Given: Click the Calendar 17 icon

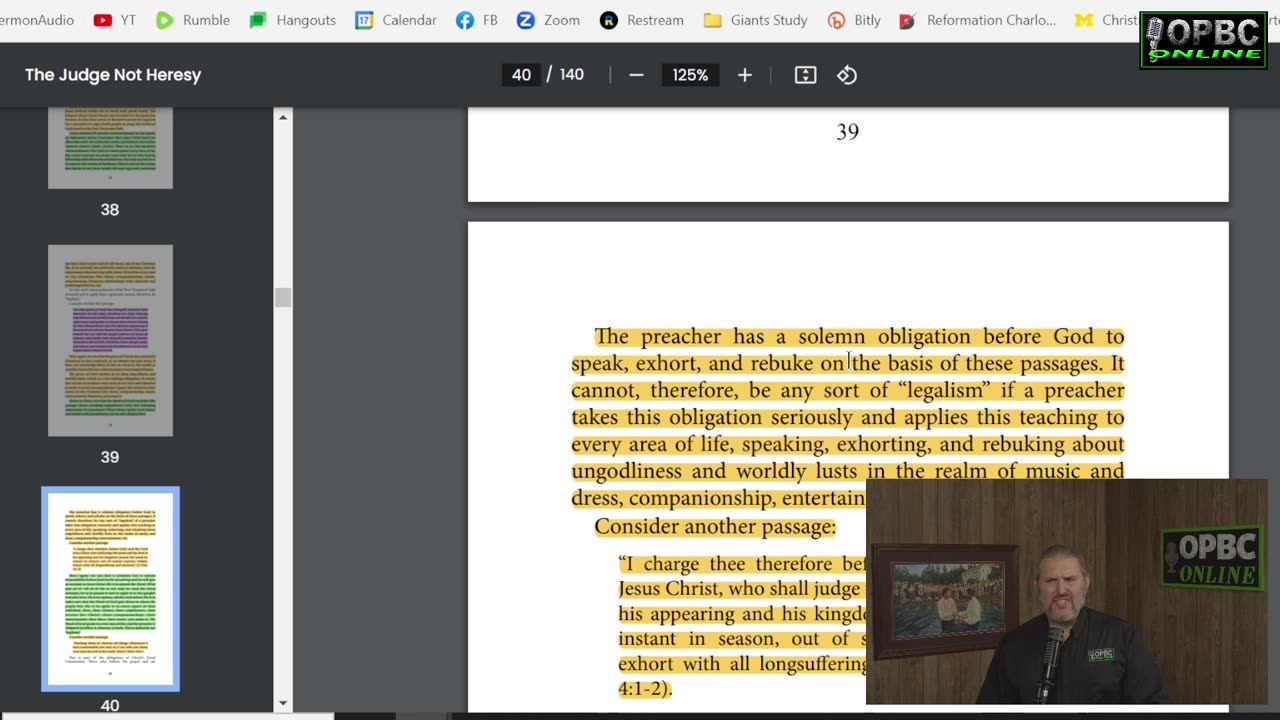Looking at the screenshot, I should click(364, 20).
